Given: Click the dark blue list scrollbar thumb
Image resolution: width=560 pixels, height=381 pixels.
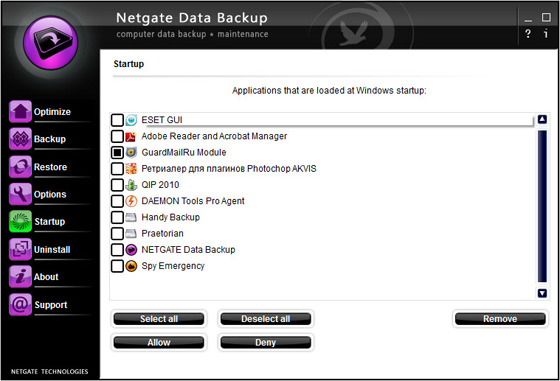Looking at the screenshot, I should [x=542, y=206].
